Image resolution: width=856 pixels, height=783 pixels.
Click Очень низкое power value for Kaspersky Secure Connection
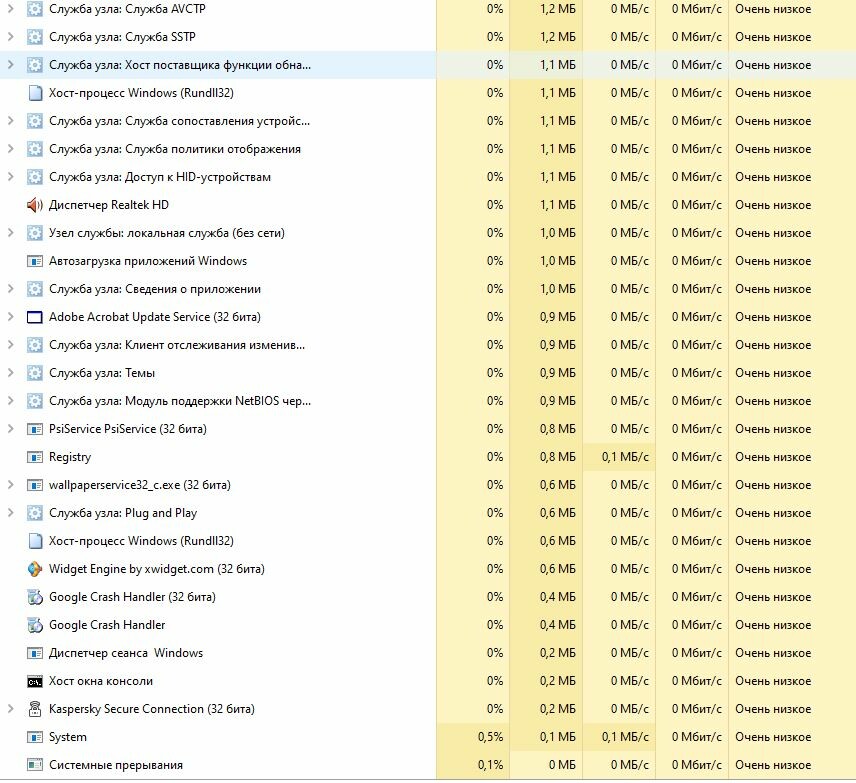(773, 709)
